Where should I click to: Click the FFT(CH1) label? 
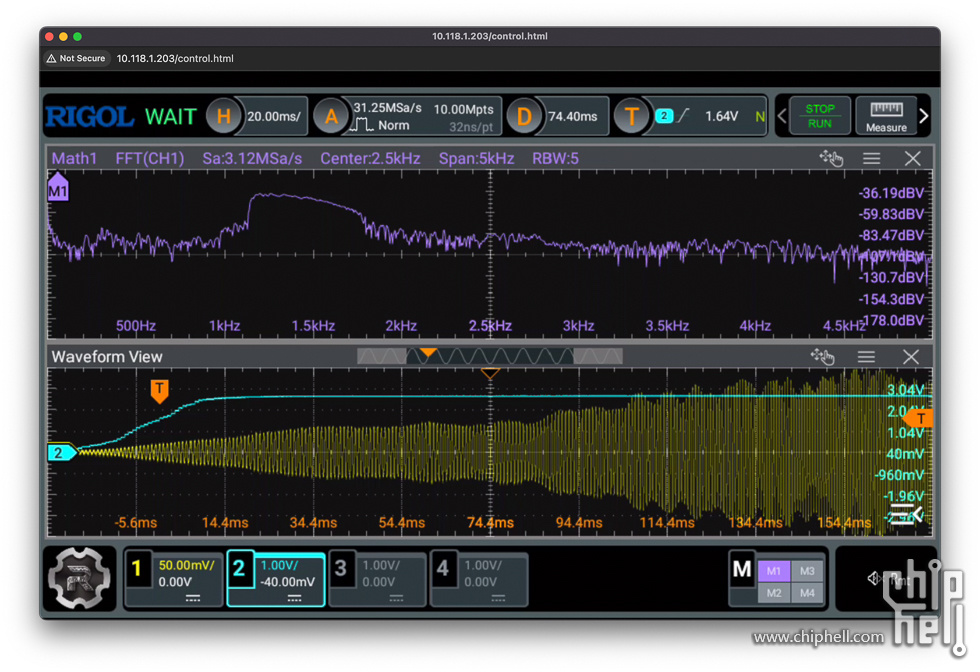pyautogui.click(x=149, y=158)
